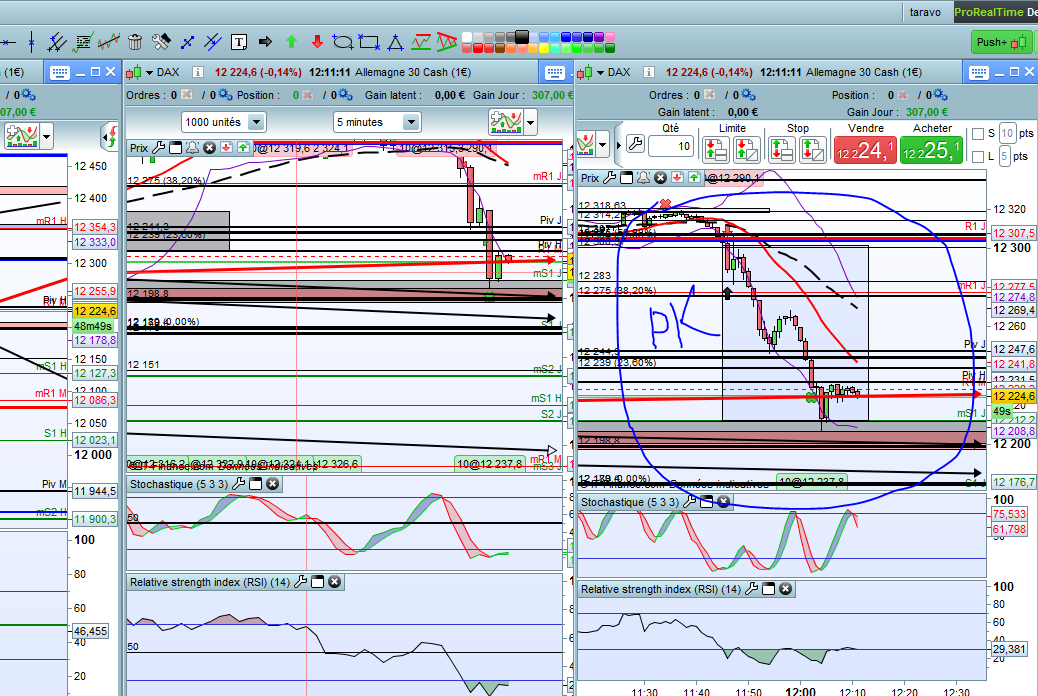Click the trash can delete-drawings icon
Image resolution: width=1038 pixels, height=696 pixels.
(135, 42)
